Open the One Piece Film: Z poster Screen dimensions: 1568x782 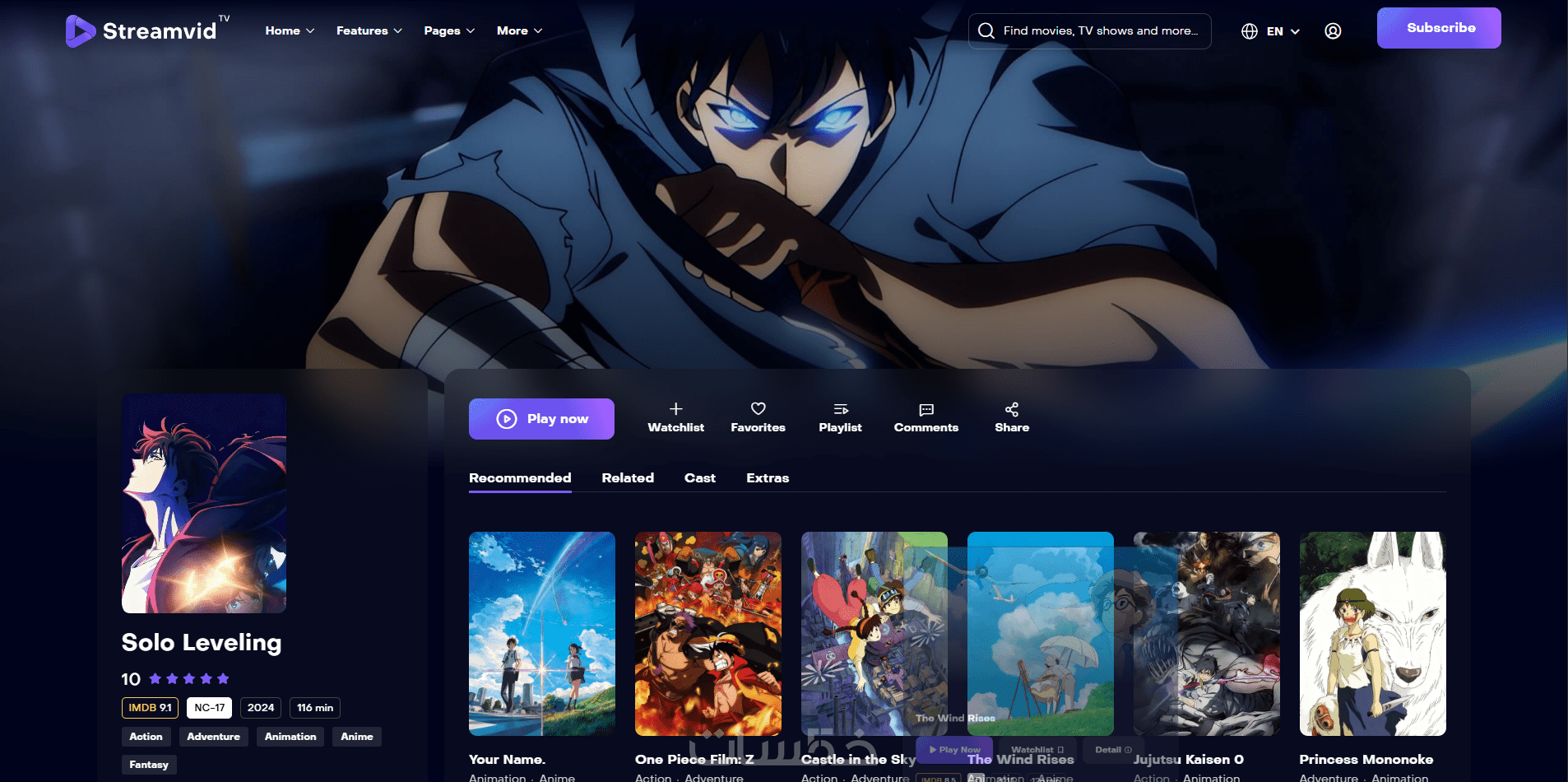708,634
